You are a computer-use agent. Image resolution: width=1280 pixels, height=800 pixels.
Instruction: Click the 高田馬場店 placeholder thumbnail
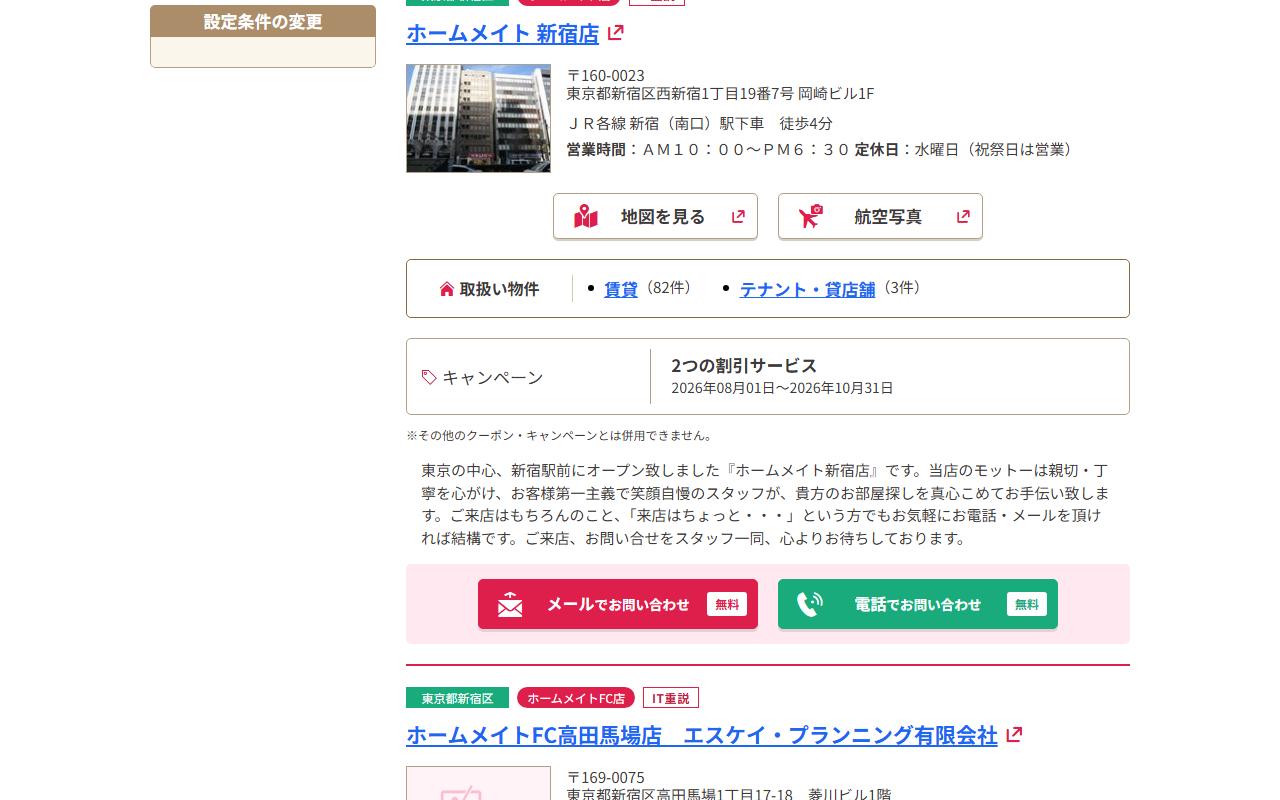pyautogui.click(x=478, y=783)
